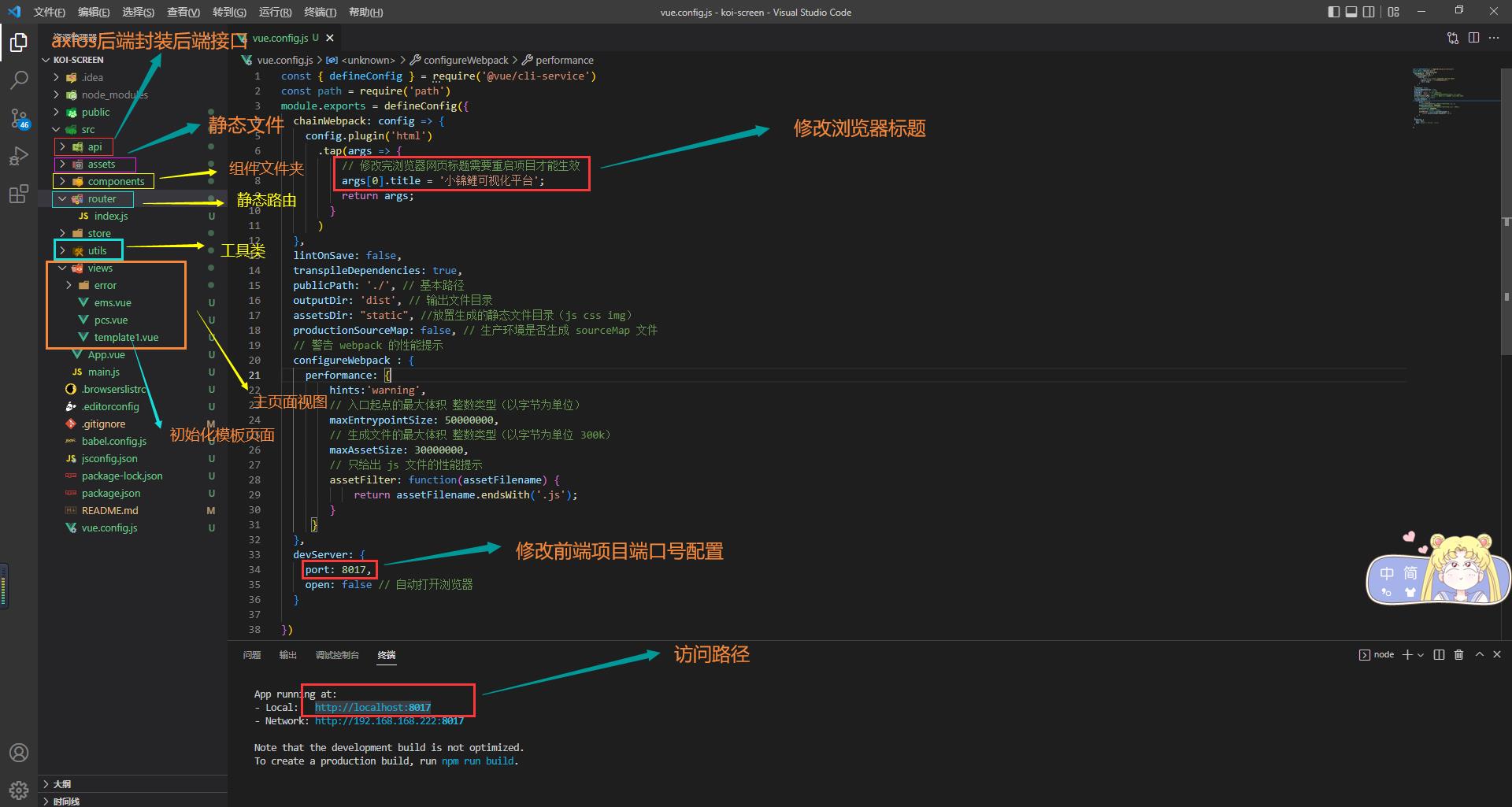Expand the 时间线 timeline section
This screenshot has height=807, width=1512.
pos(133,801)
